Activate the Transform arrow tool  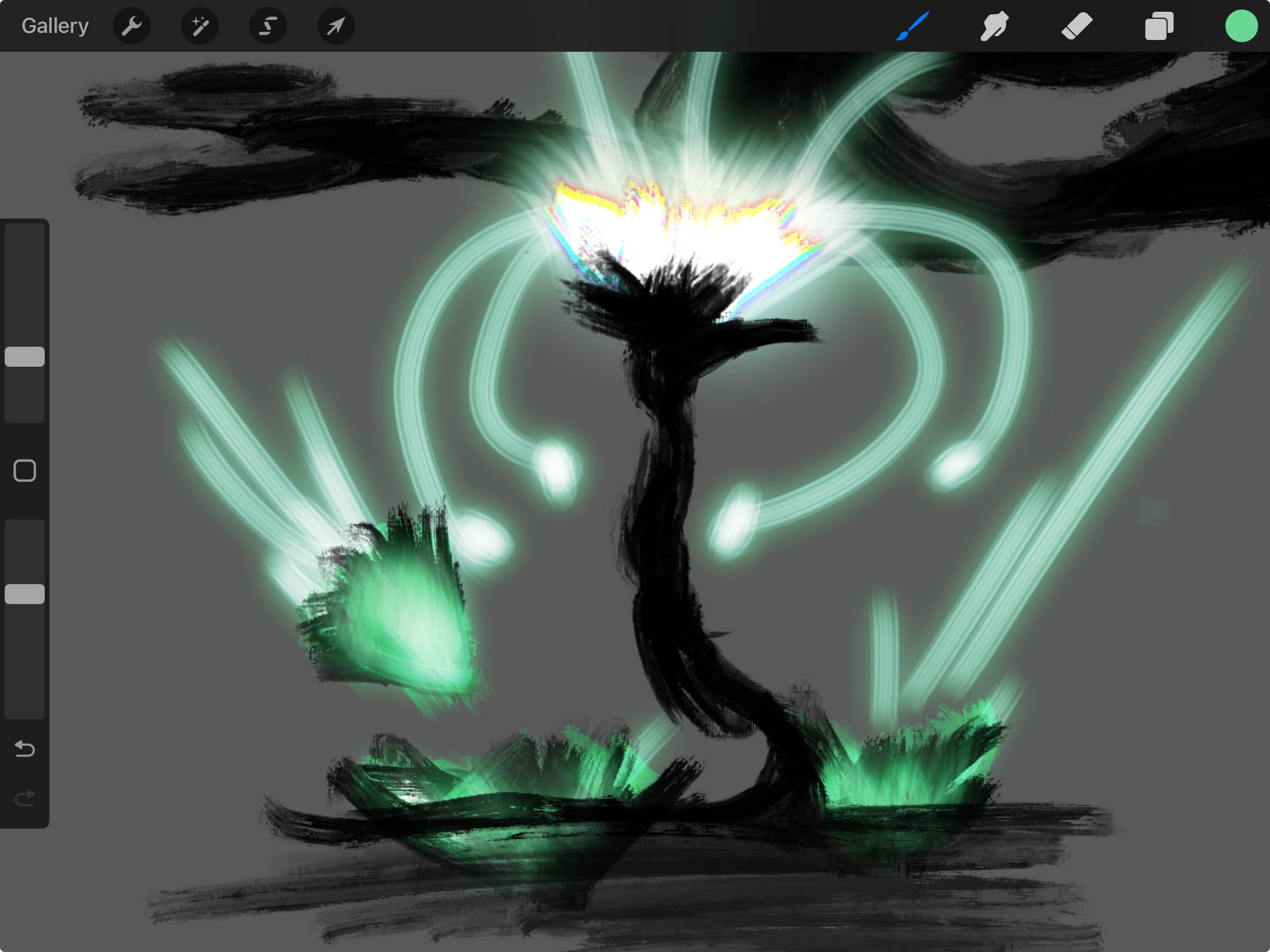click(x=336, y=26)
